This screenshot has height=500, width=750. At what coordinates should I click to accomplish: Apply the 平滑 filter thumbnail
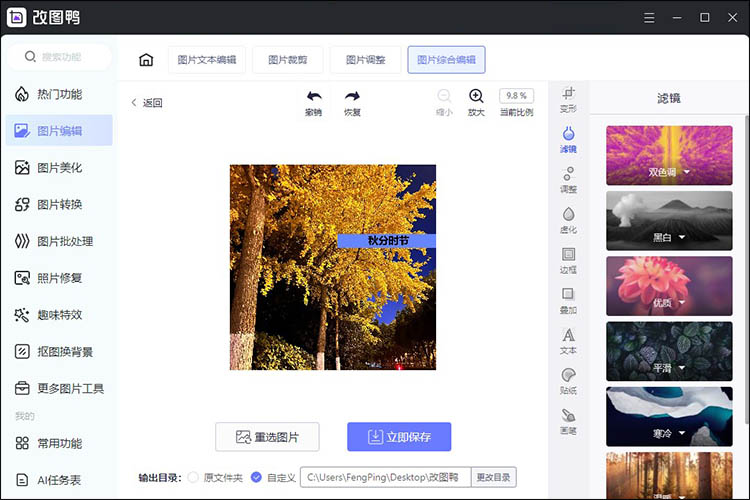(669, 351)
